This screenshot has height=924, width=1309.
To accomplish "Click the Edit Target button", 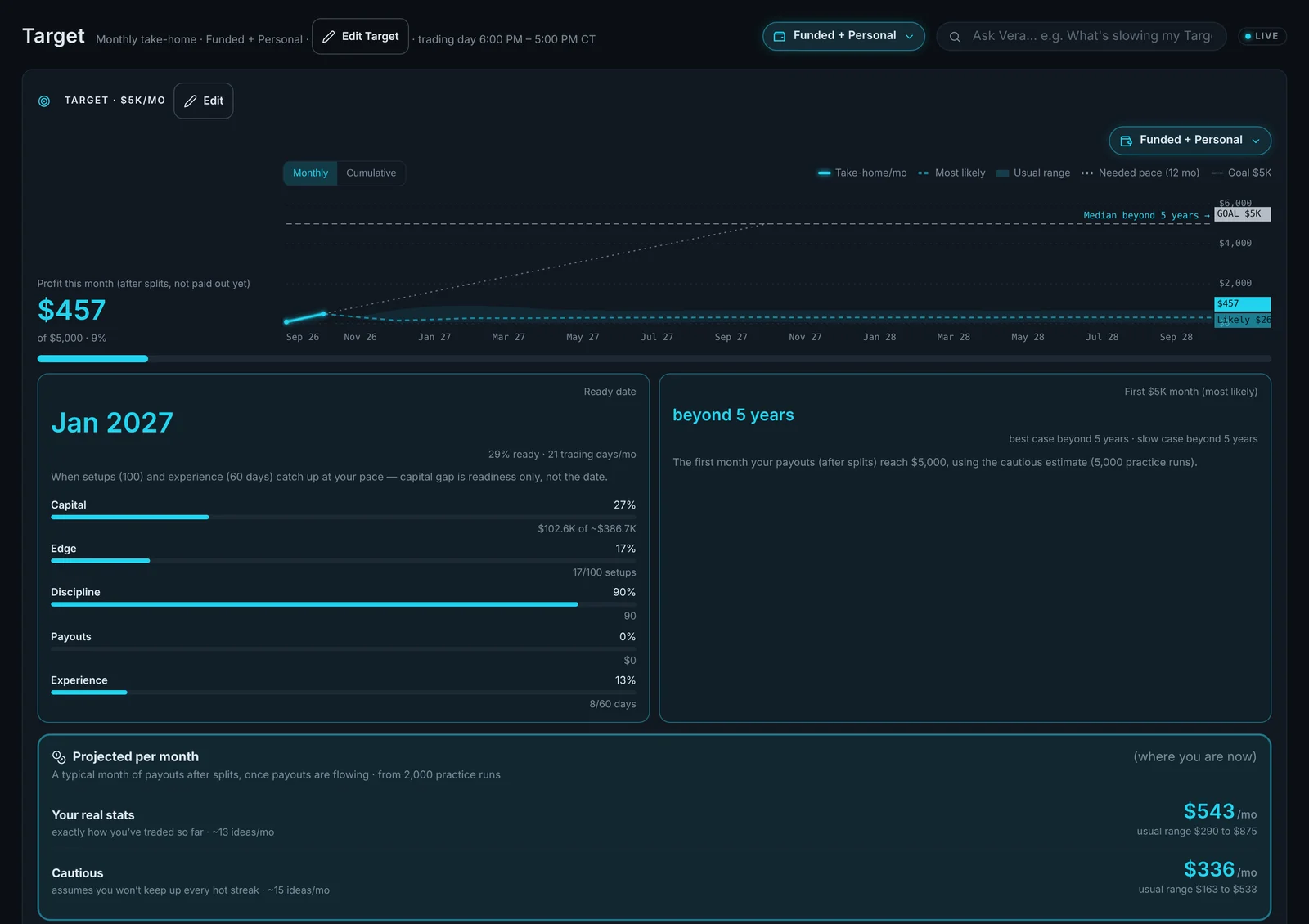I will [x=360, y=37].
